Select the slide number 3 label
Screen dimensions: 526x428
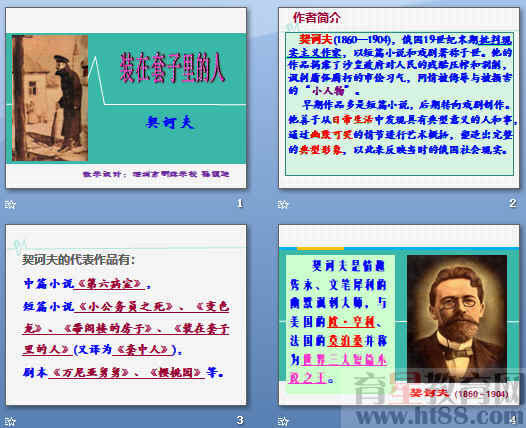tap(240, 420)
